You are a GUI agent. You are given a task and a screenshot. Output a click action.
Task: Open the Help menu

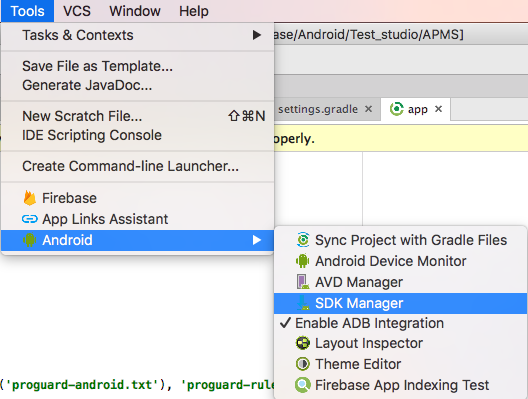(x=194, y=11)
